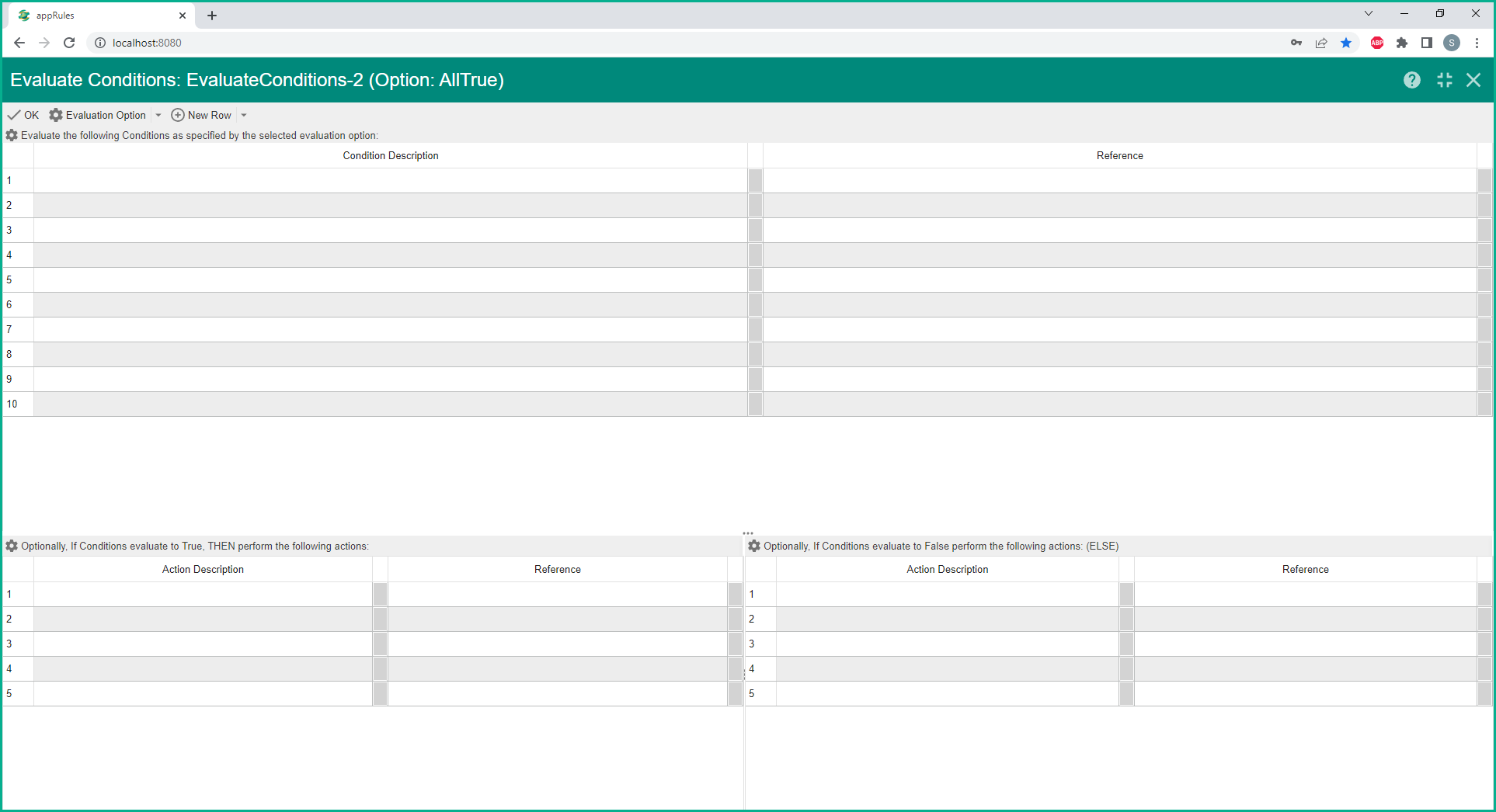This screenshot has width=1496, height=812.
Task: Click the gear icon beside ELSE actions
Action: [753, 546]
